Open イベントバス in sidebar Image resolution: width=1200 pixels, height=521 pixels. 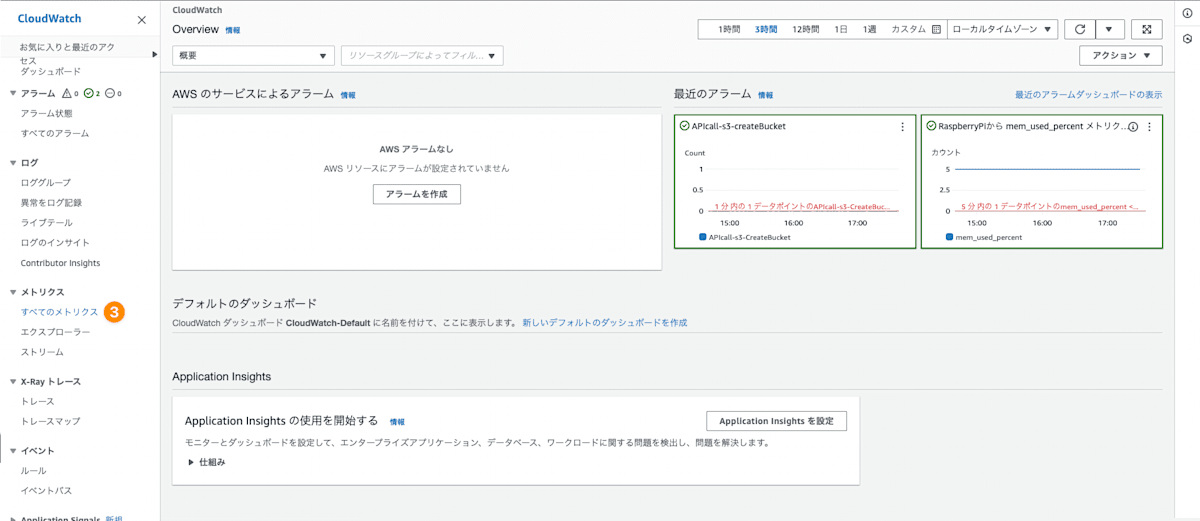(x=46, y=491)
